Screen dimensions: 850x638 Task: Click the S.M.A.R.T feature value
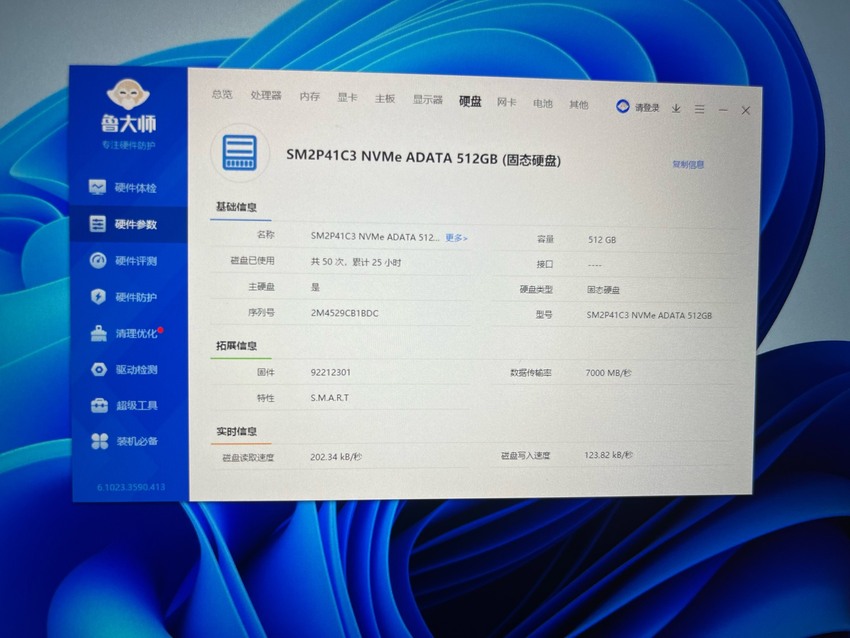(x=330, y=398)
